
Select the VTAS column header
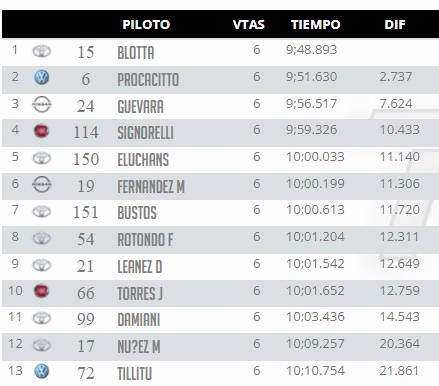[248, 24]
